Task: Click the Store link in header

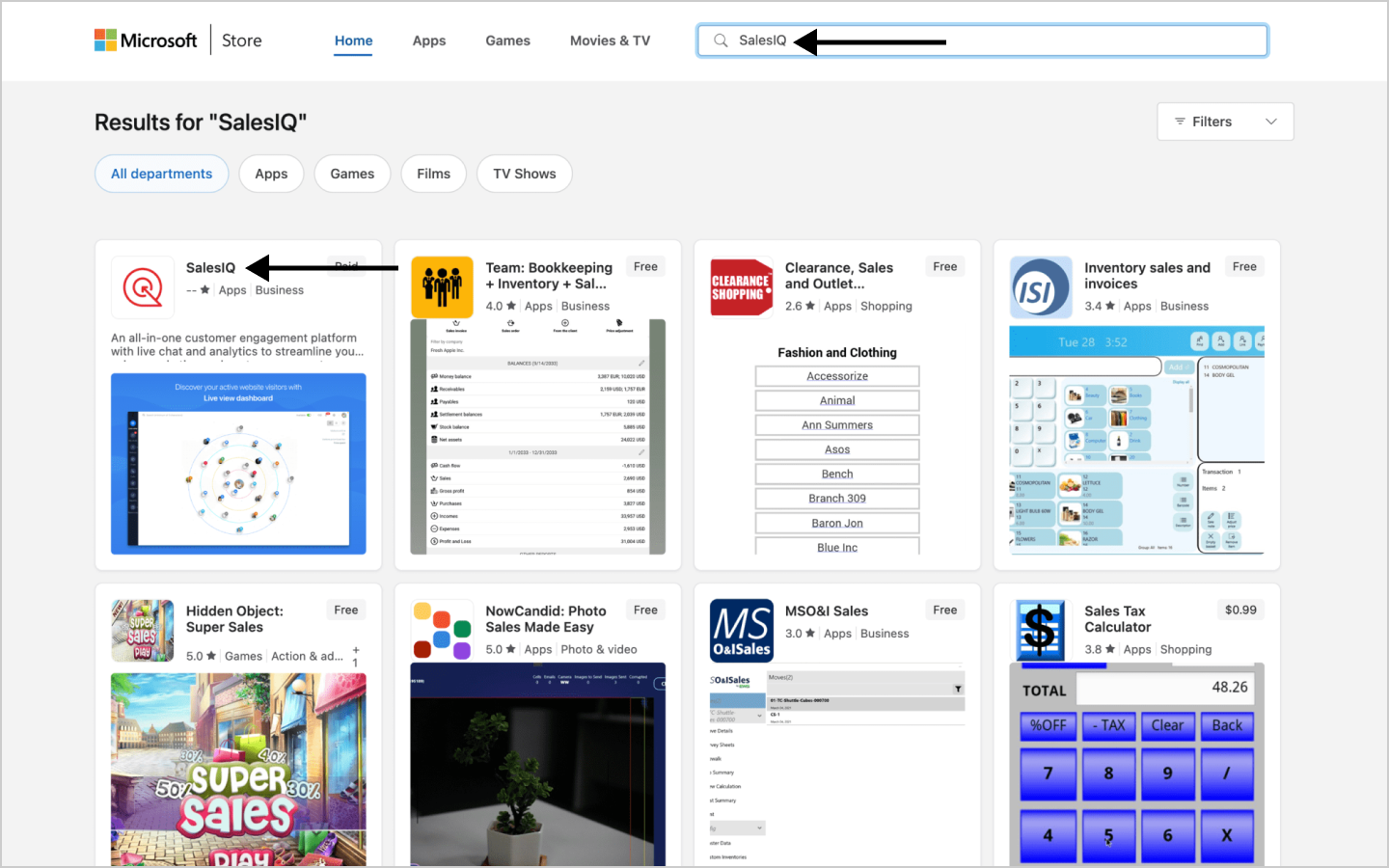Action: tap(241, 41)
